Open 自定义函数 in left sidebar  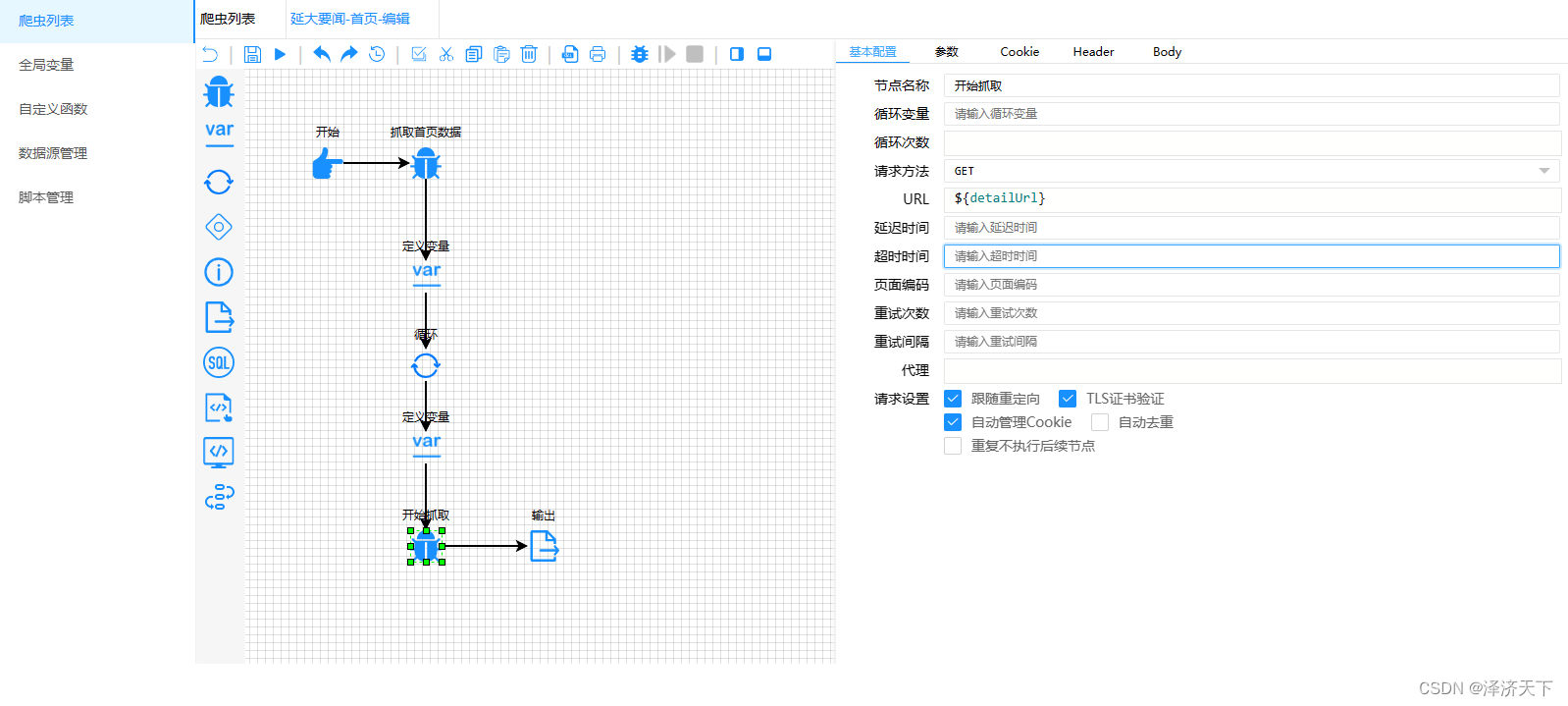click(x=53, y=109)
